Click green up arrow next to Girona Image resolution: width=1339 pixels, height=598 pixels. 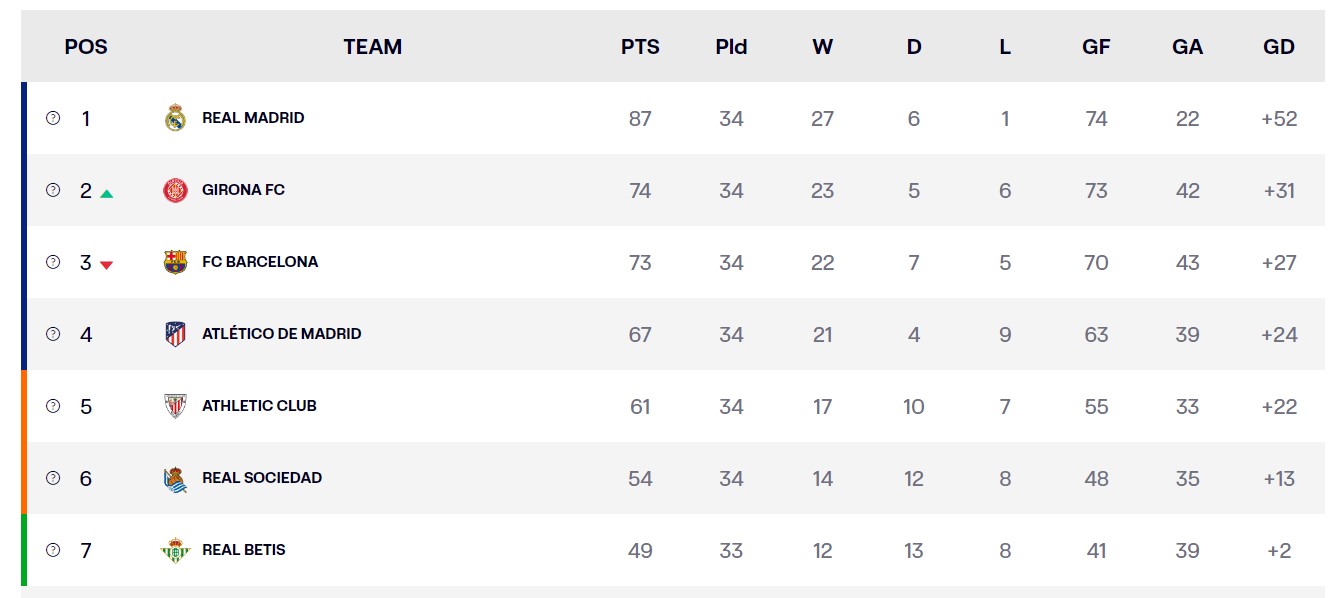[107, 193]
